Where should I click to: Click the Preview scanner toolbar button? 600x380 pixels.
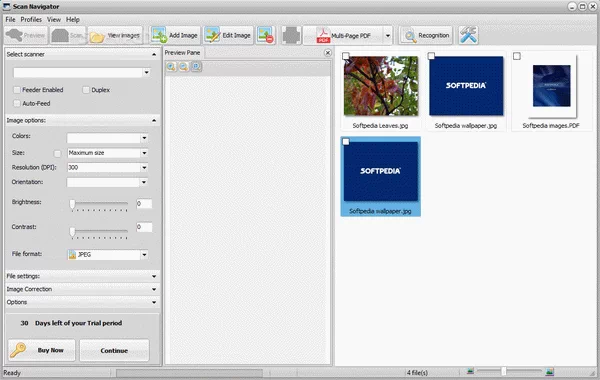pos(26,36)
